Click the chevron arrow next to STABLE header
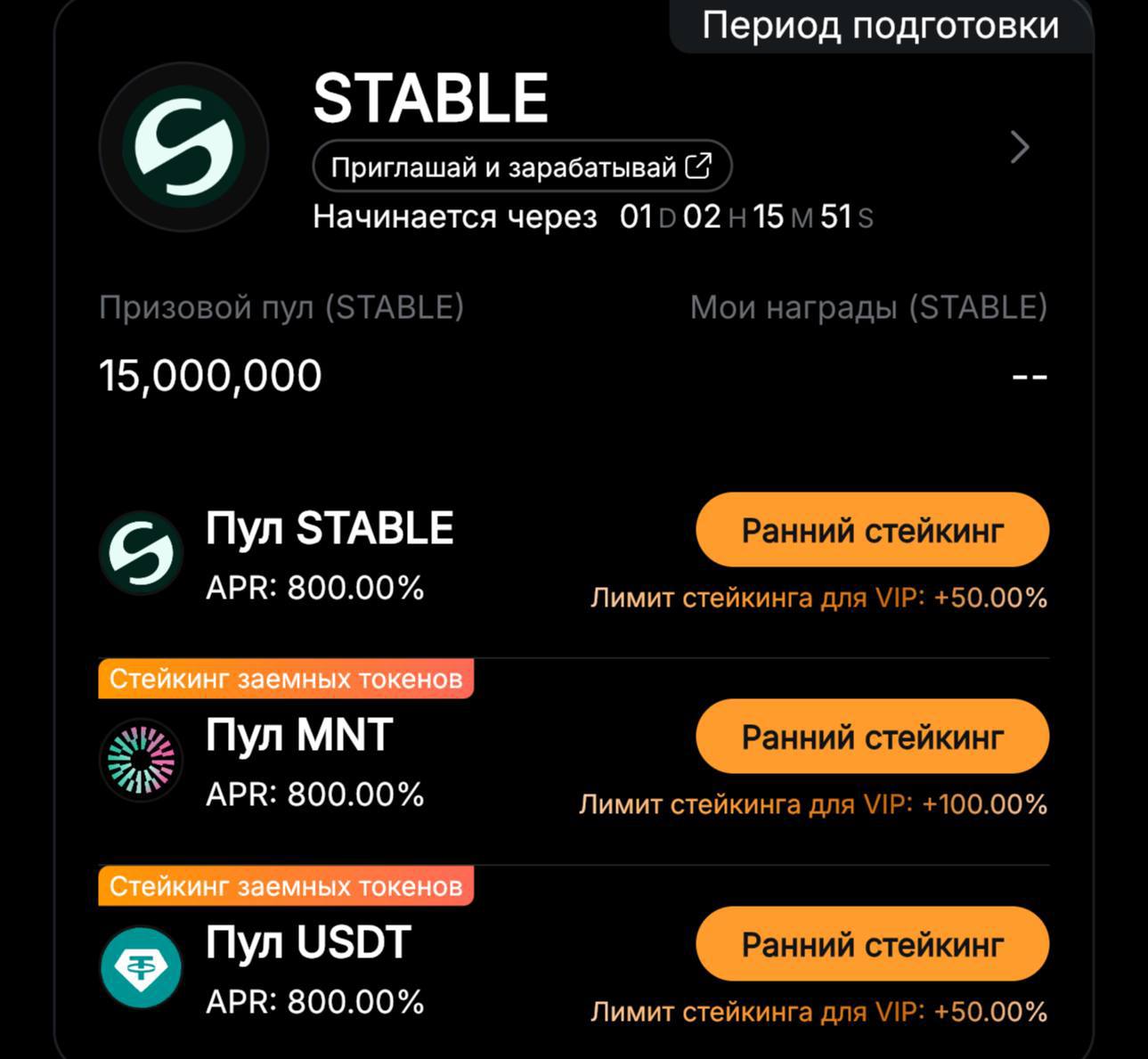This screenshot has width=1148, height=1059. click(x=1018, y=148)
